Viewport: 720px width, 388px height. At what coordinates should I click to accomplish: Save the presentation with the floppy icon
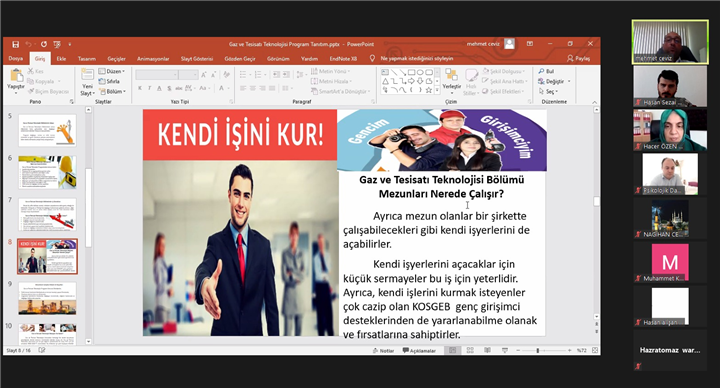16,44
